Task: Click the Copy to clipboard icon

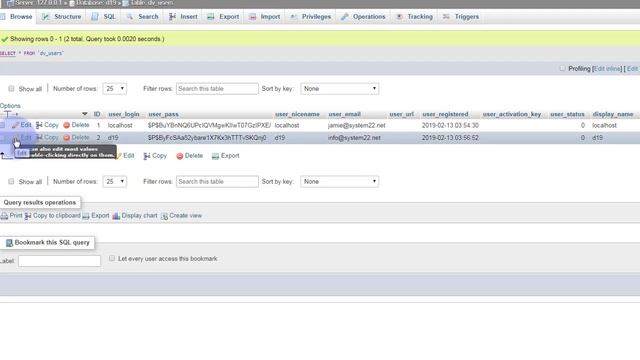Action: (28, 216)
